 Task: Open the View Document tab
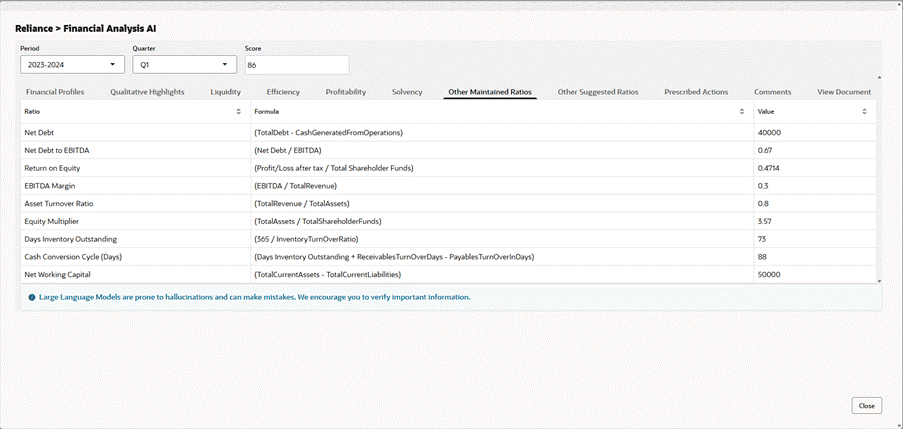844,92
